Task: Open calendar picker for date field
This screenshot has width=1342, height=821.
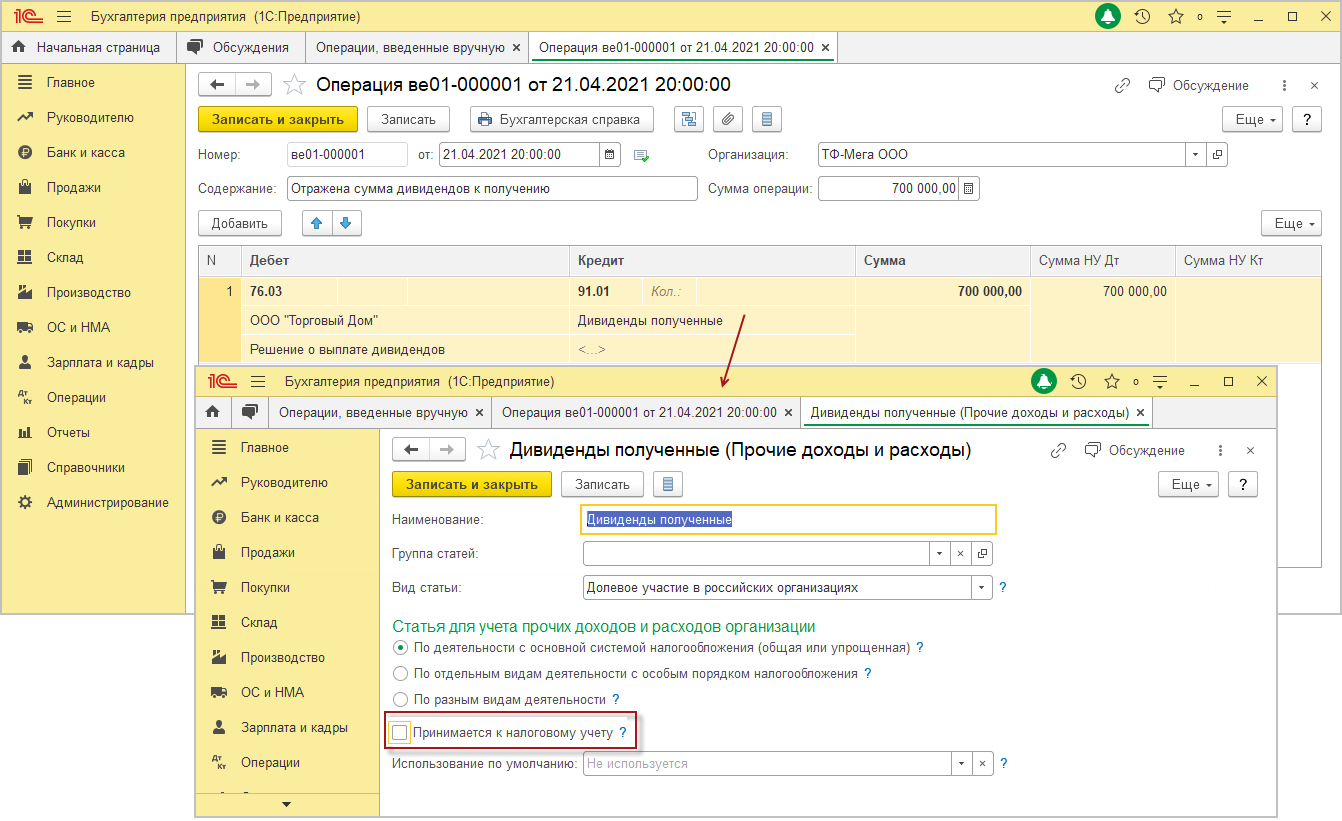Action: [610, 155]
